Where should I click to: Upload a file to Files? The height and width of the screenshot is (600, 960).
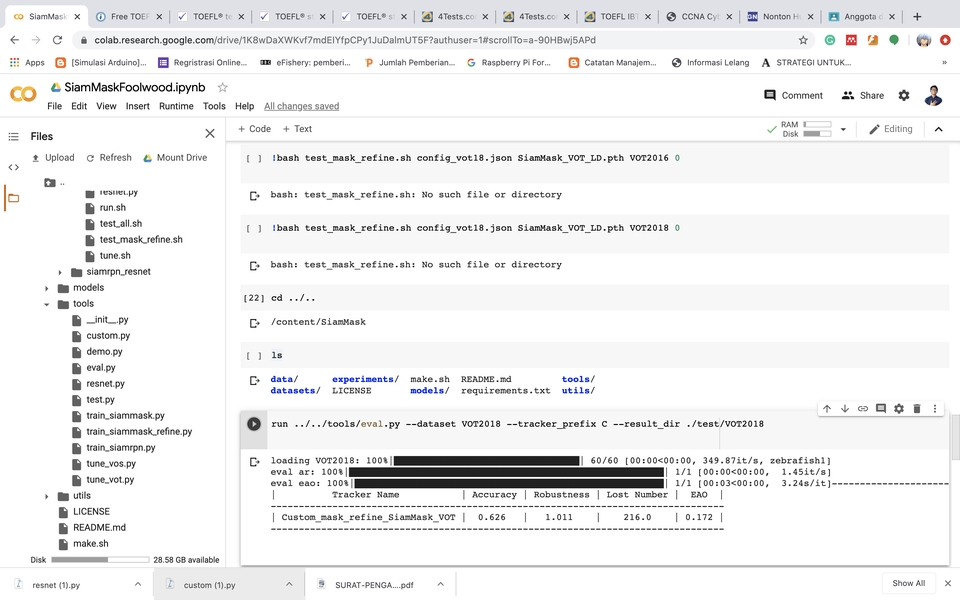(x=53, y=158)
